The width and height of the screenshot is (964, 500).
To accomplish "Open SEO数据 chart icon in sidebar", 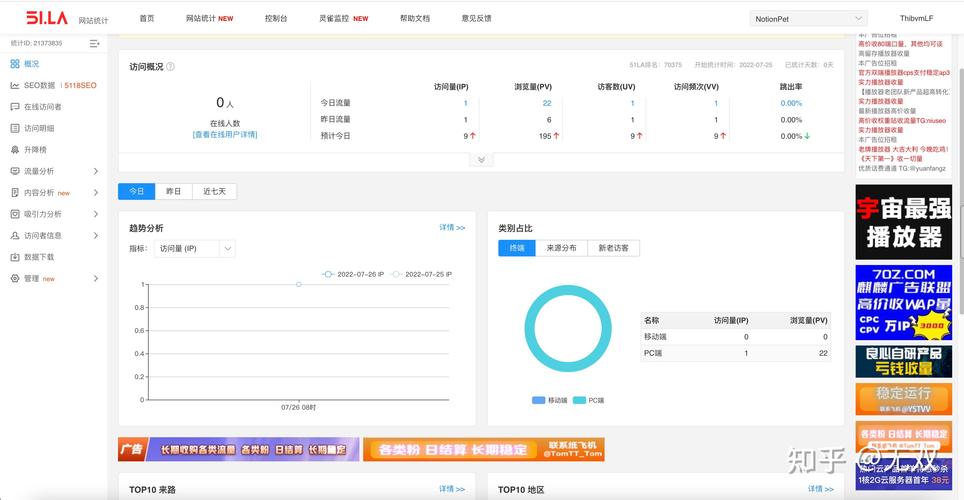I will [x=15, y=85].
